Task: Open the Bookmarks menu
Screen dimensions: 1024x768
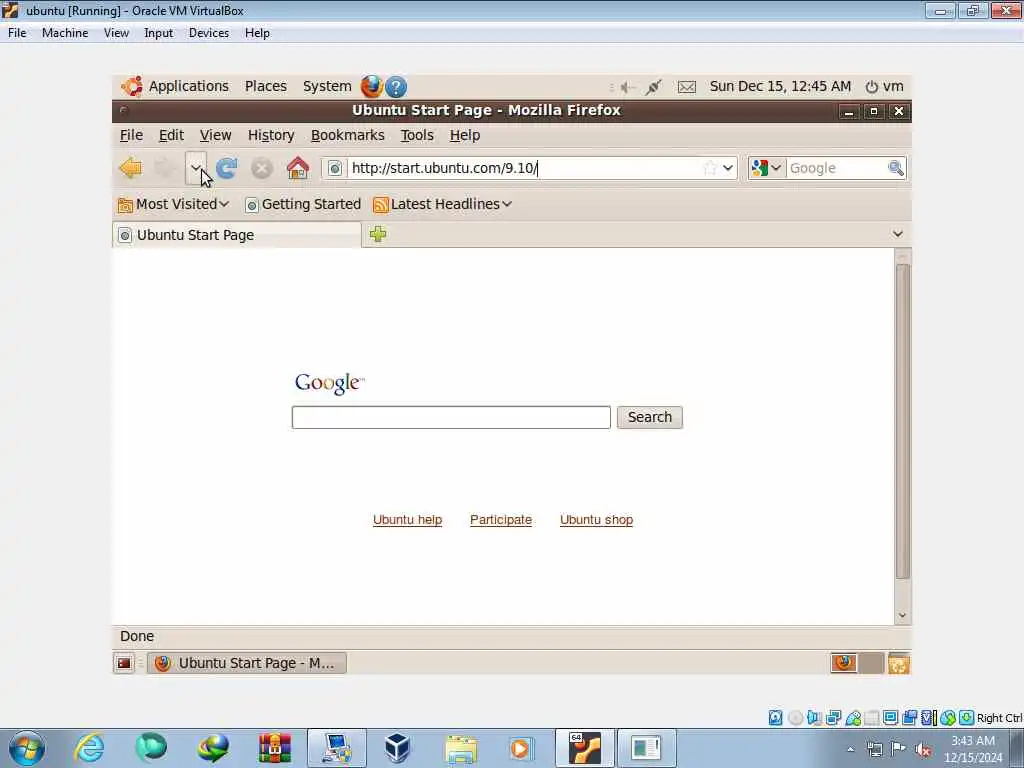Action: point(347,135)
